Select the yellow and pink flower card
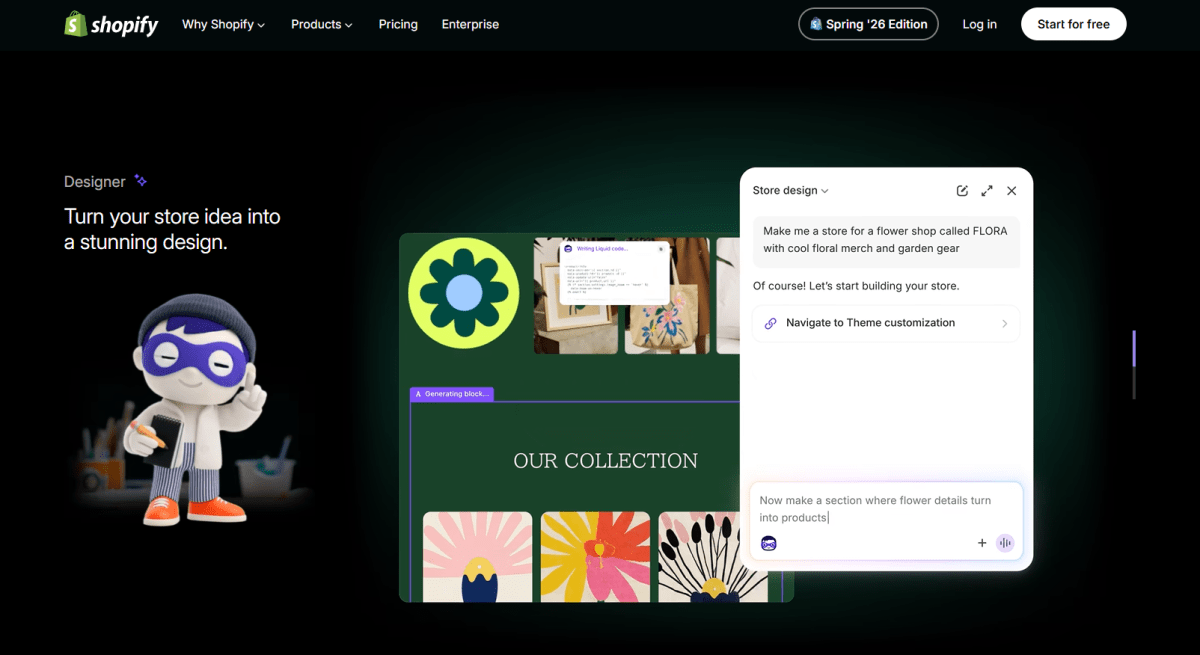1200x655 pixels. [x=595, y=556]
